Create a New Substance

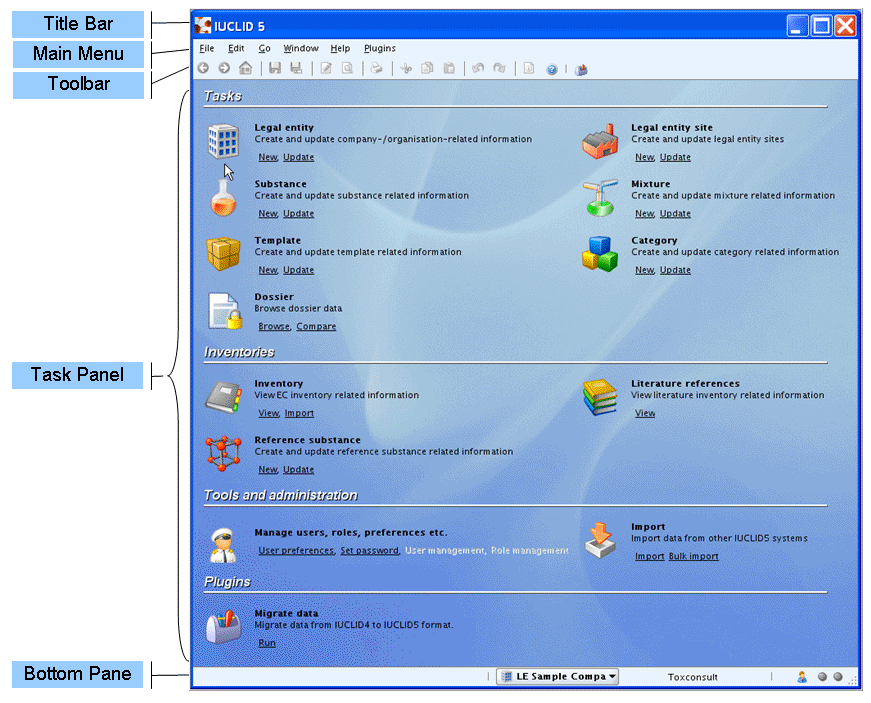tap(268, 214)
